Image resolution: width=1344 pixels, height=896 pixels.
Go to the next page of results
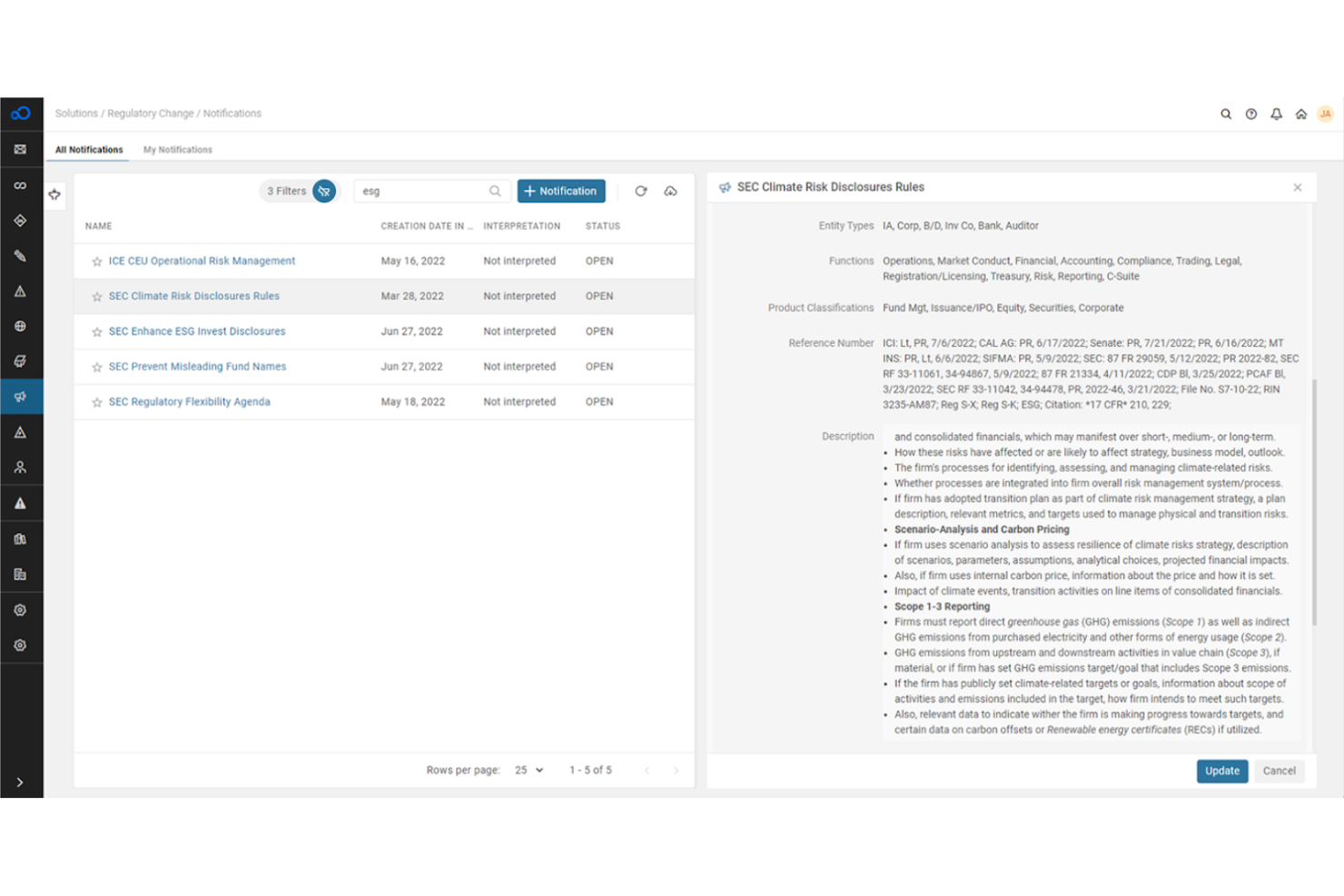(x=676, y=771)
